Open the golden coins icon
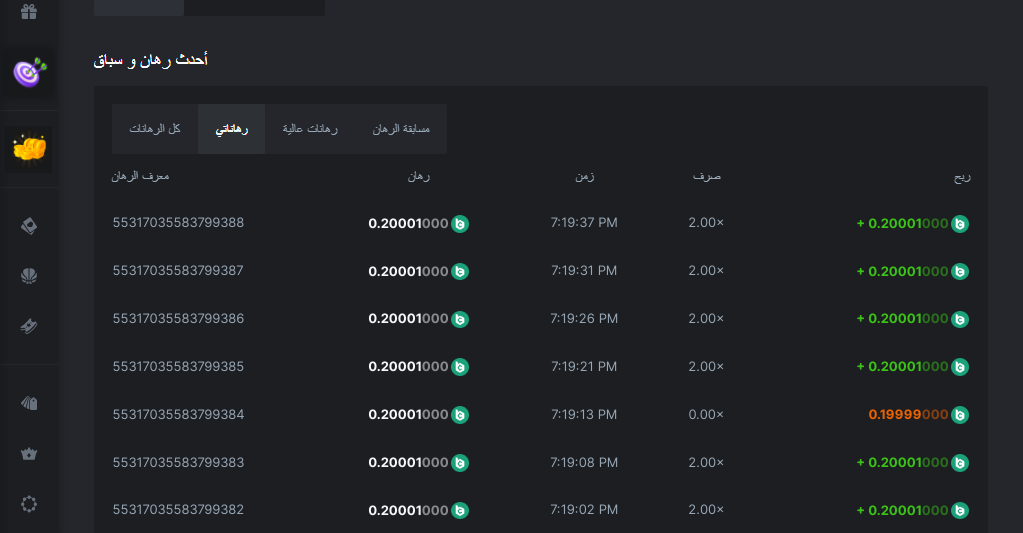 (29, 148)
